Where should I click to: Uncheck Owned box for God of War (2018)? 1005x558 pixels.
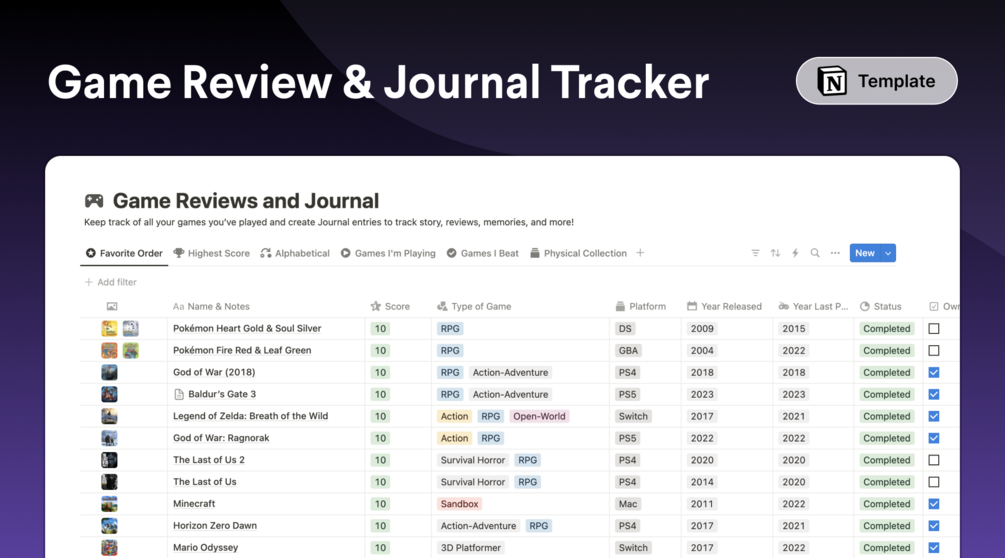coord(934,372)
